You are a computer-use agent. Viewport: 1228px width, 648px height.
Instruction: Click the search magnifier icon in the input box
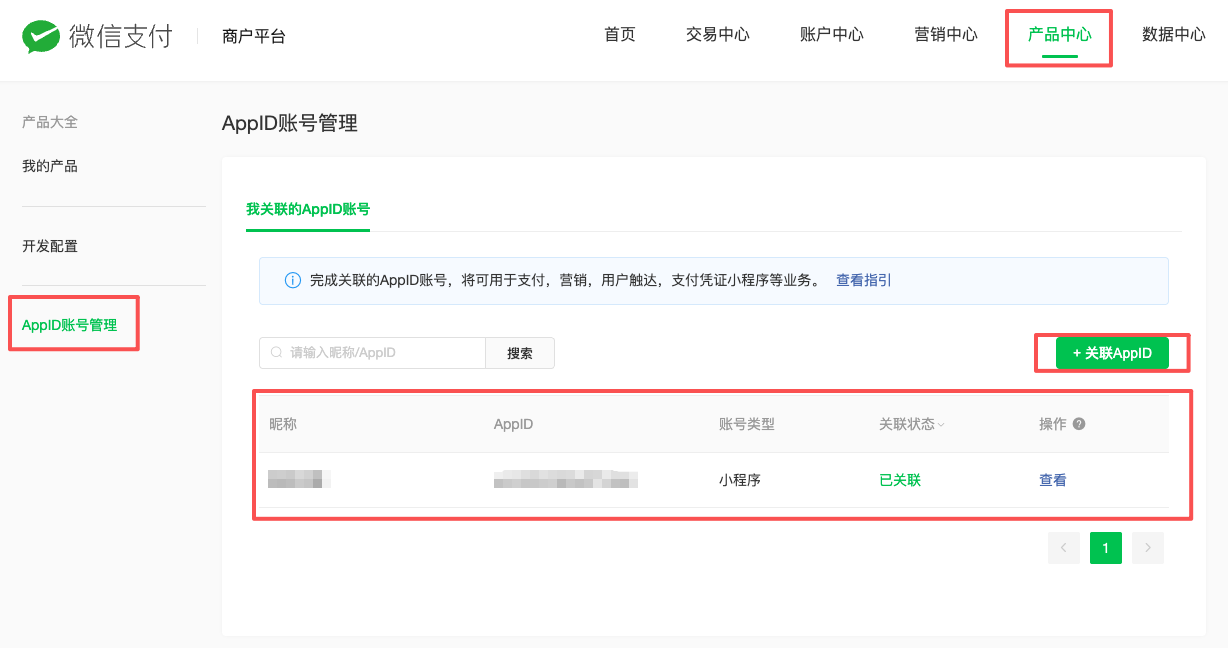pos(277,353)
